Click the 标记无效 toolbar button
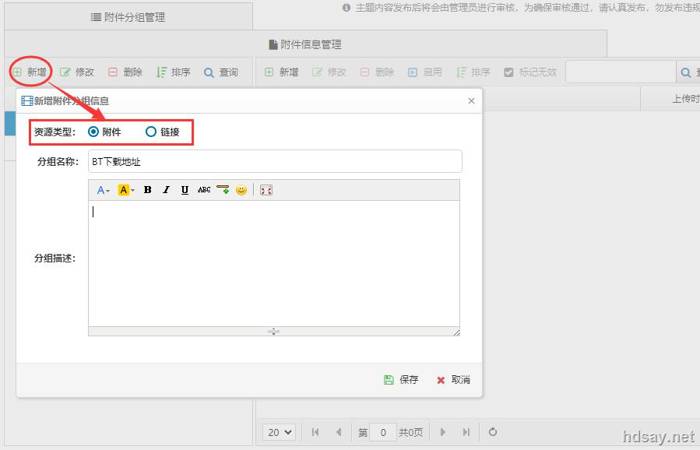This screenshot has height=450, width=700. tap(530, 72)
